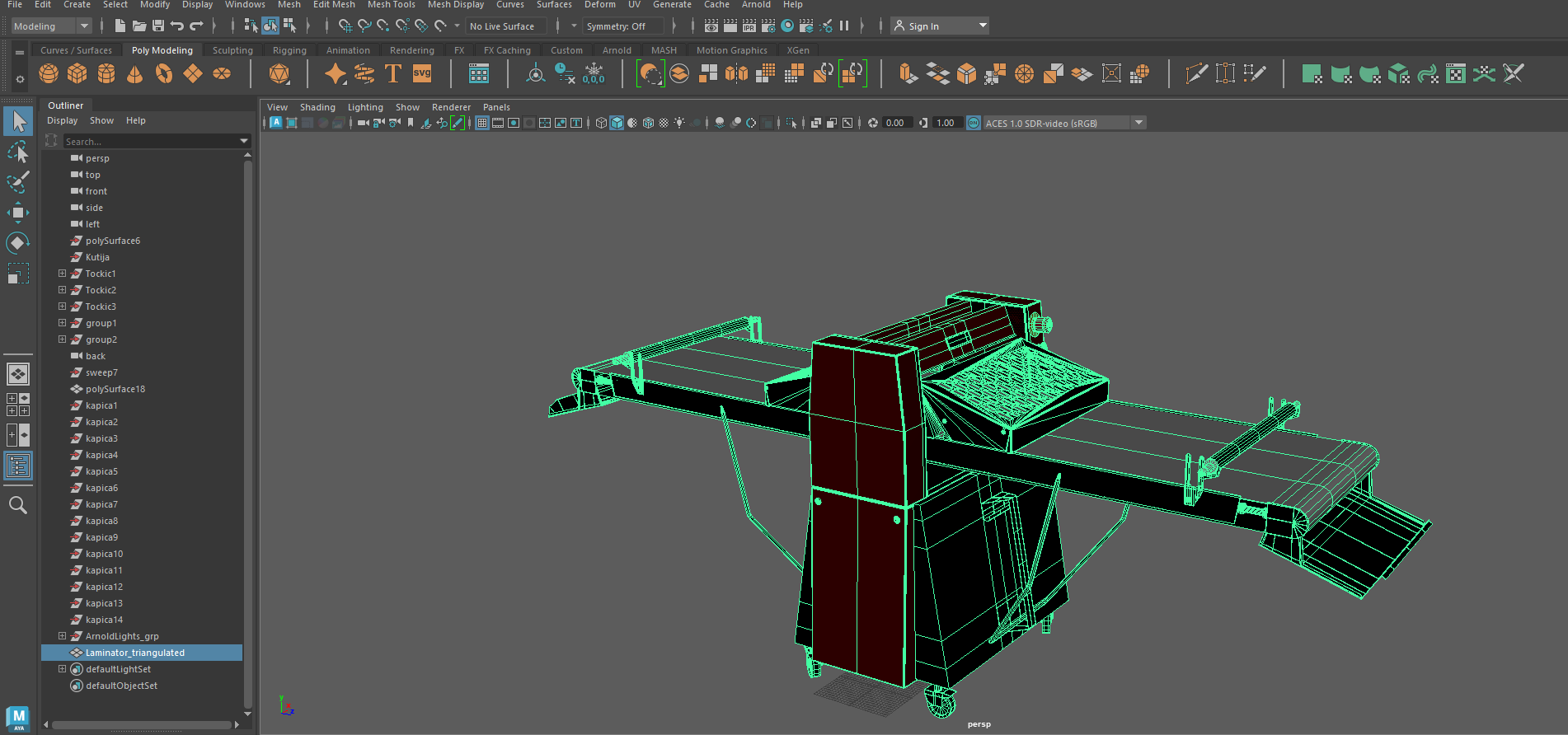Create a polygon sphere from the shelf
Image resolution: width=1568 pixels, height=735 pixels.
point(49,74)
